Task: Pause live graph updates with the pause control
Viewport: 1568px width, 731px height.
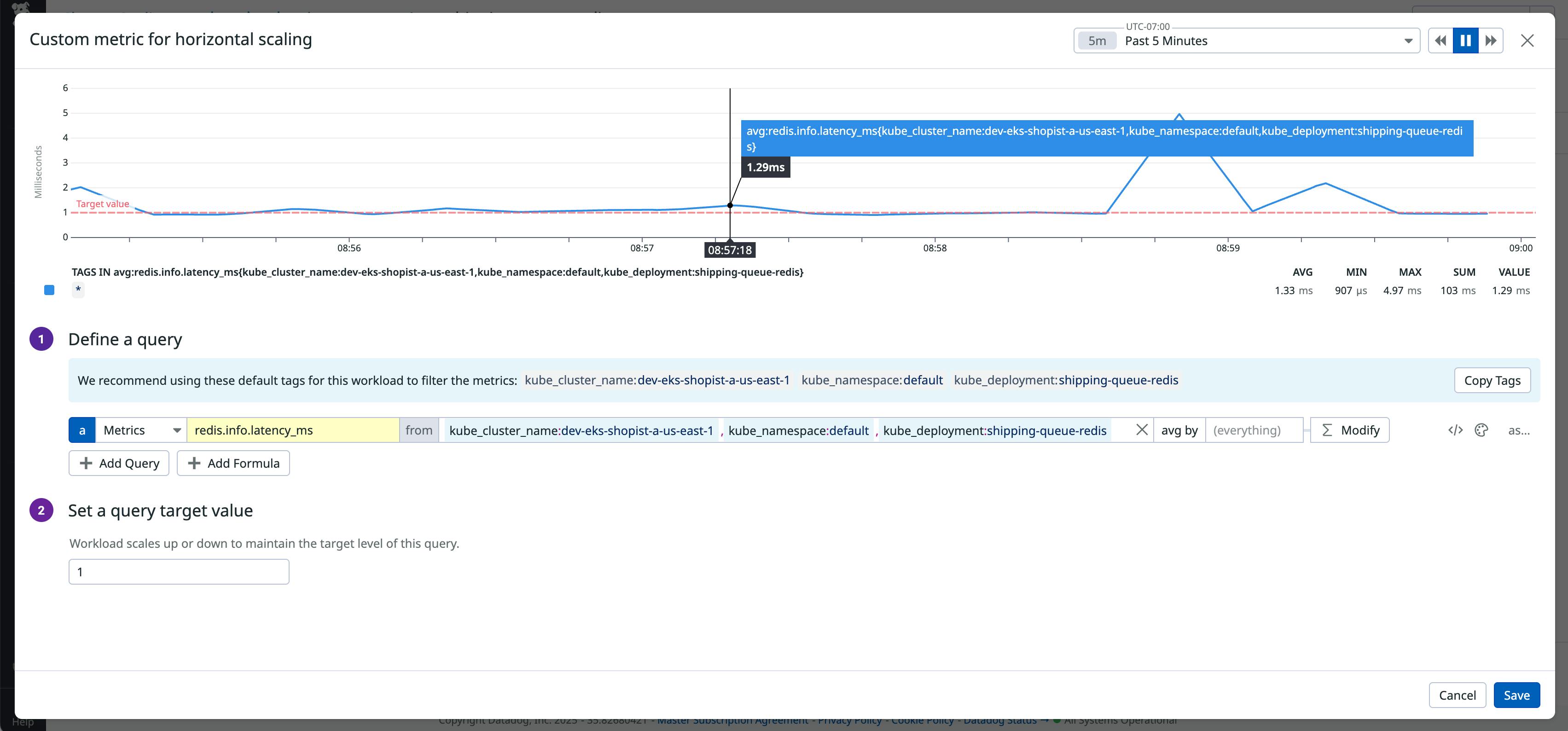Action: pos(1466,40)
